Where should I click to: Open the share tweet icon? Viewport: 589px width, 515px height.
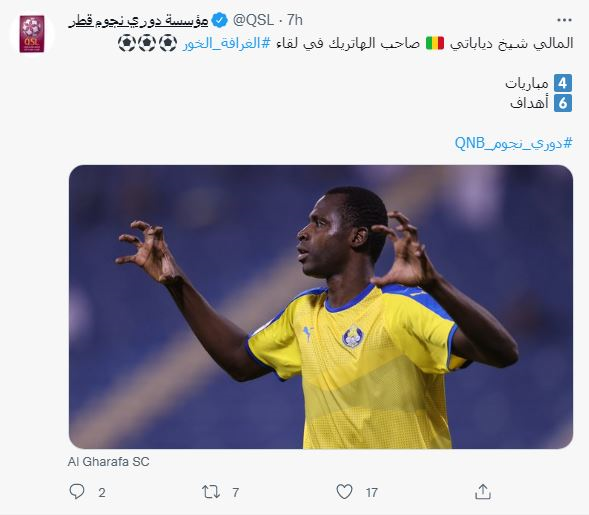coord(483,491)
